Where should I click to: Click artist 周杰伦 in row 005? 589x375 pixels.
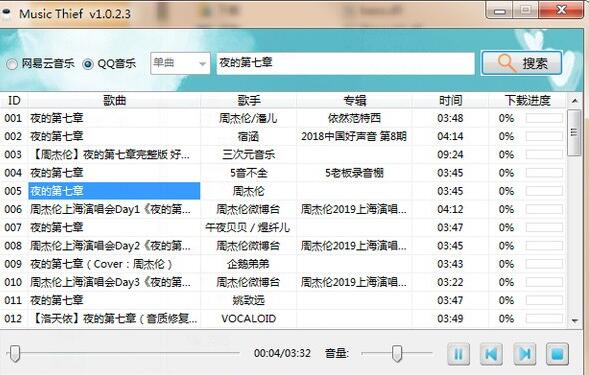(248, 191)
